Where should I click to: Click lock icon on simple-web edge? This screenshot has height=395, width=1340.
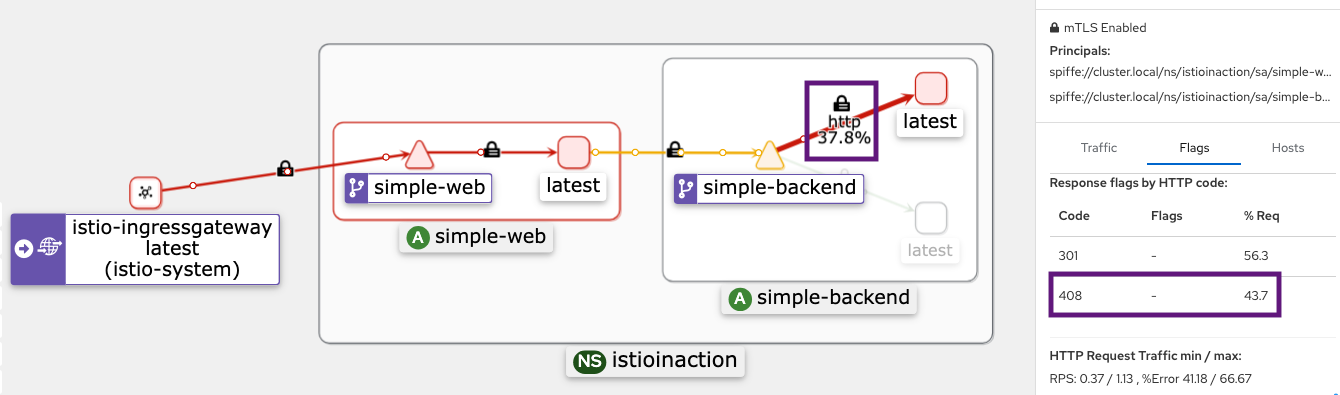491,150
